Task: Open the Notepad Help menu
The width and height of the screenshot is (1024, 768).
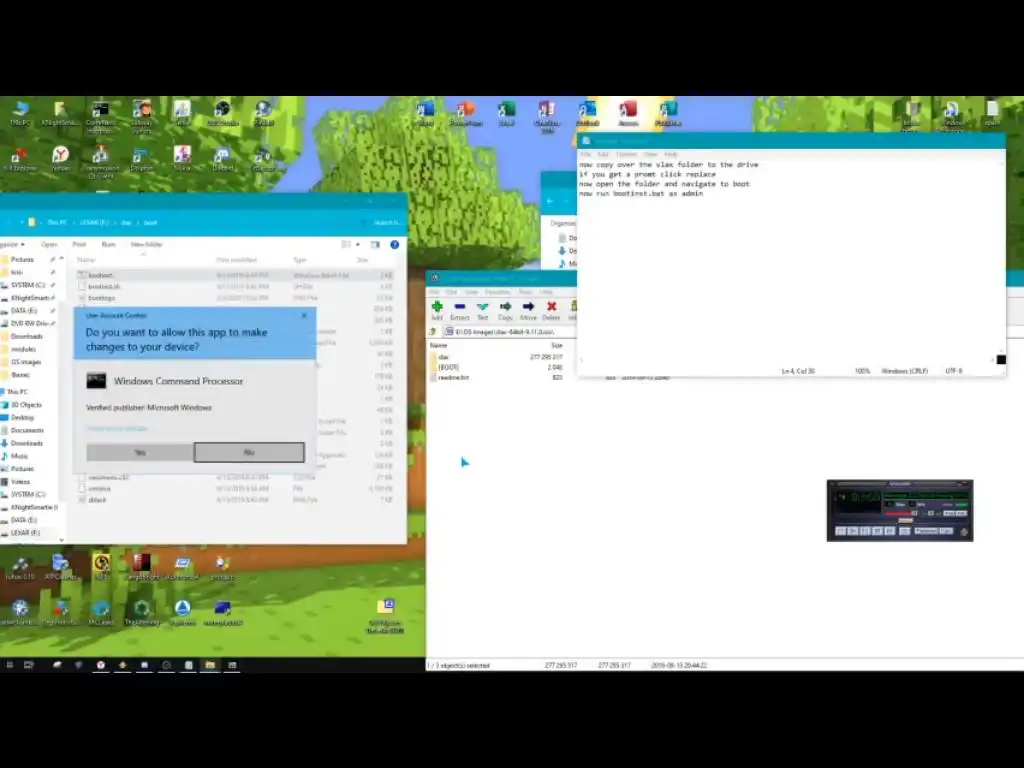Action: coord(671,154)
